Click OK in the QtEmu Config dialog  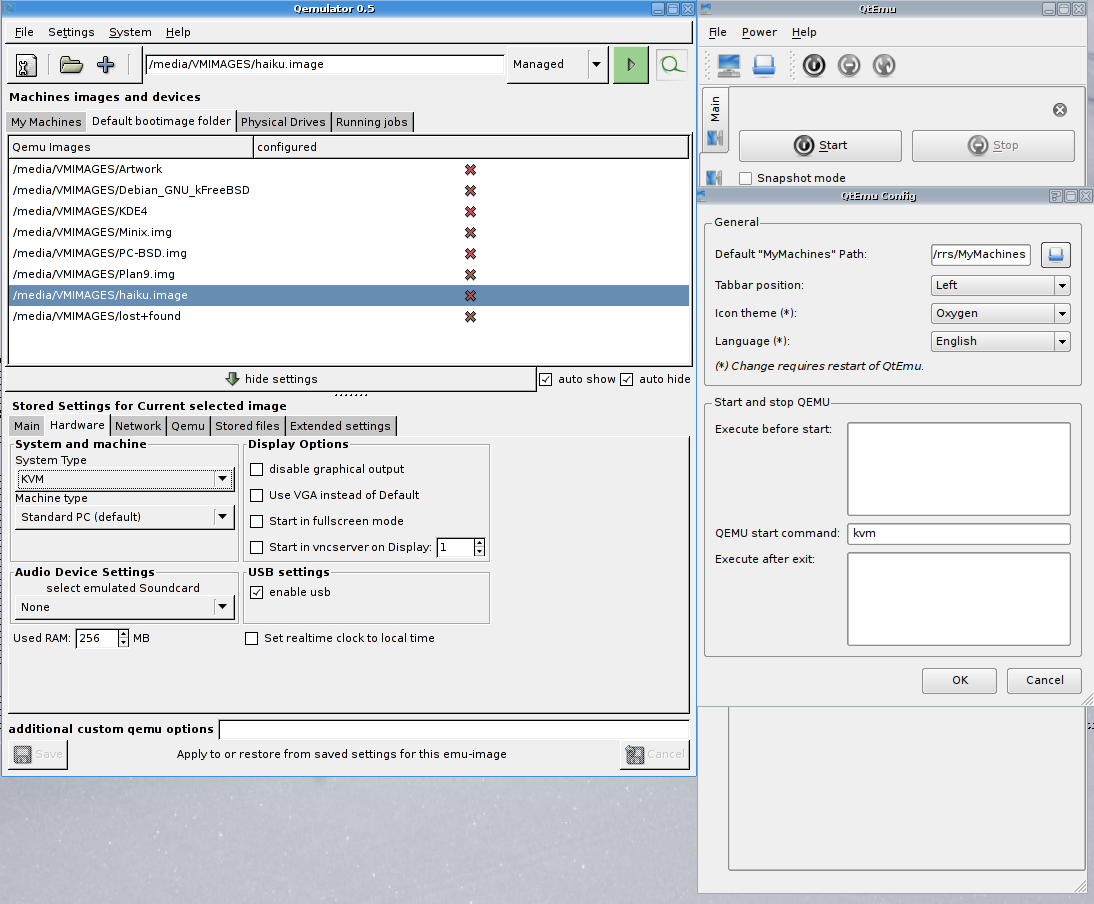tap(959, 680)
